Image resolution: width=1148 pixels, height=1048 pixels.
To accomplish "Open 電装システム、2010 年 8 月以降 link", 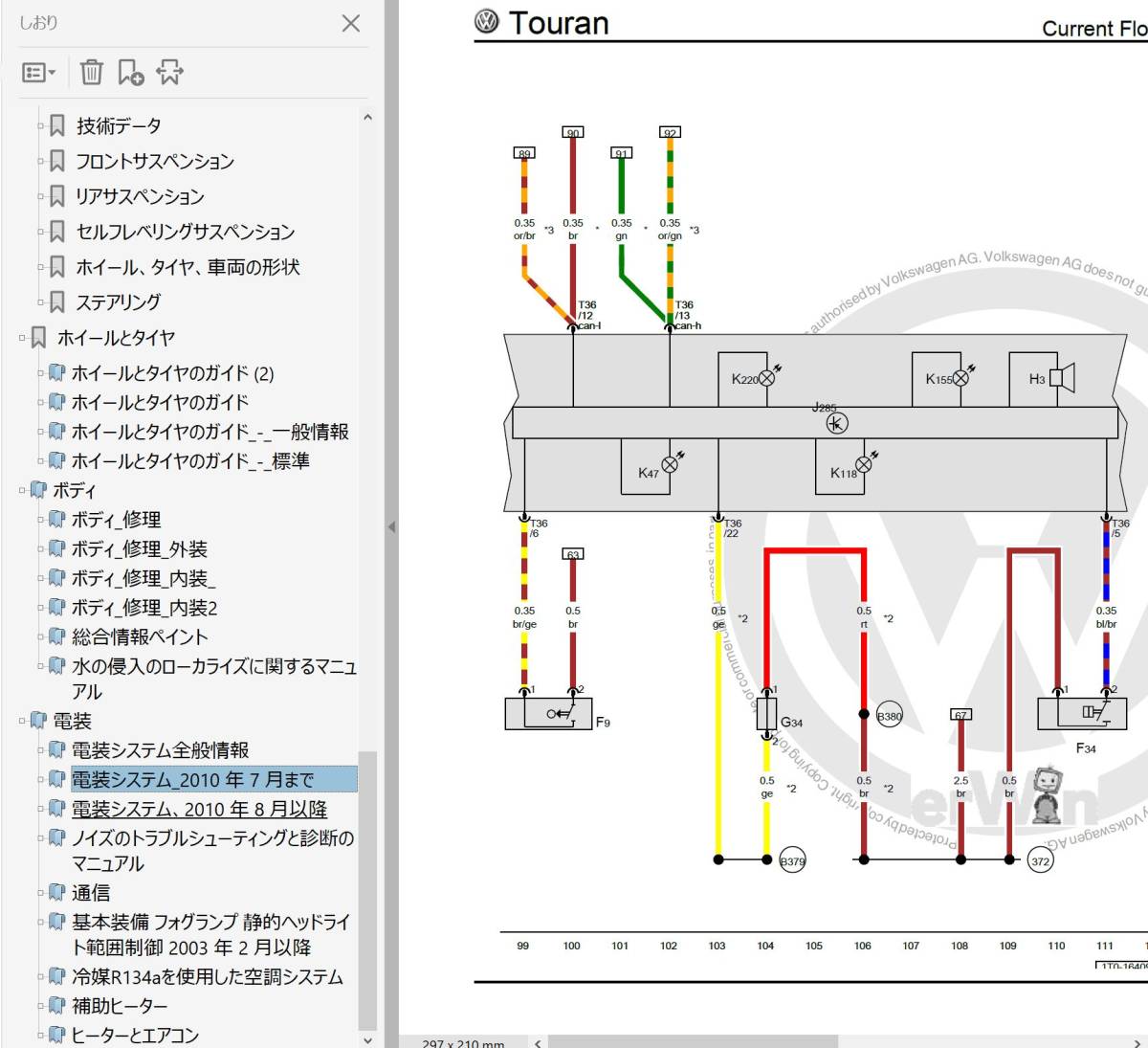I will tap(200, 809).
